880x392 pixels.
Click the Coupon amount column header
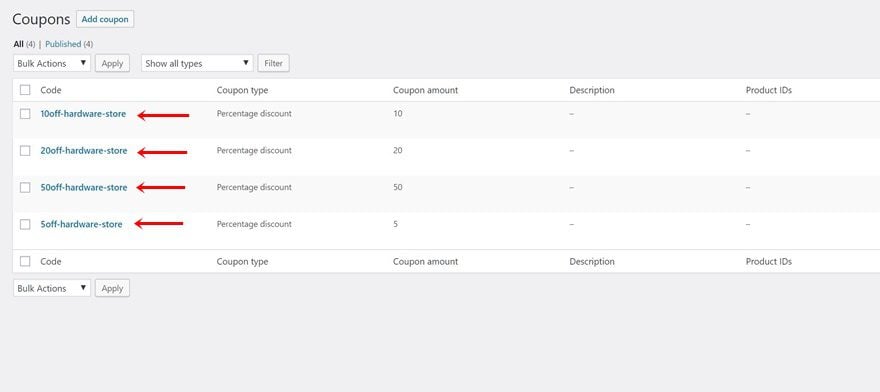click(425, 90)
